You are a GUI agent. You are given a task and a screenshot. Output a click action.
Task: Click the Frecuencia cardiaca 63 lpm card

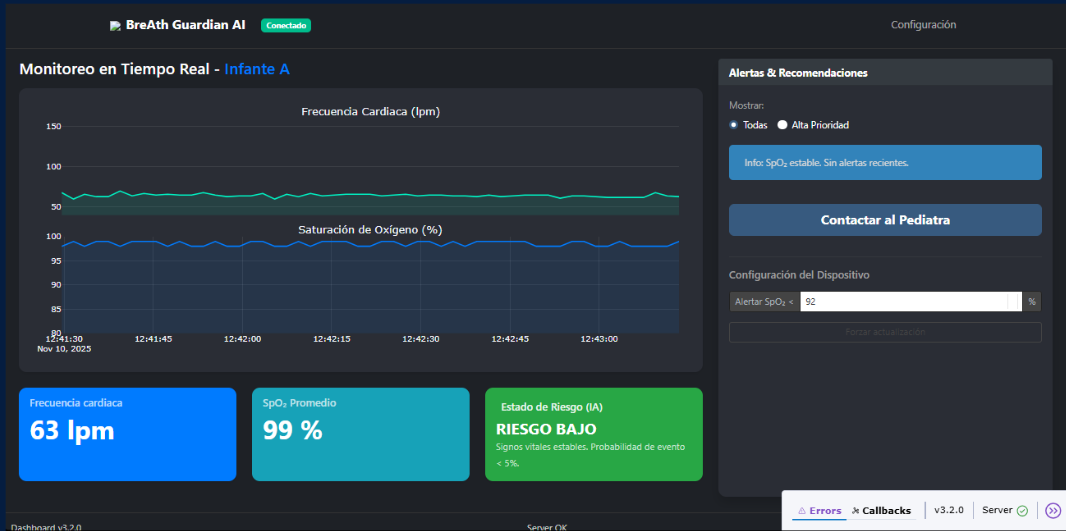(x=128, y=434)
